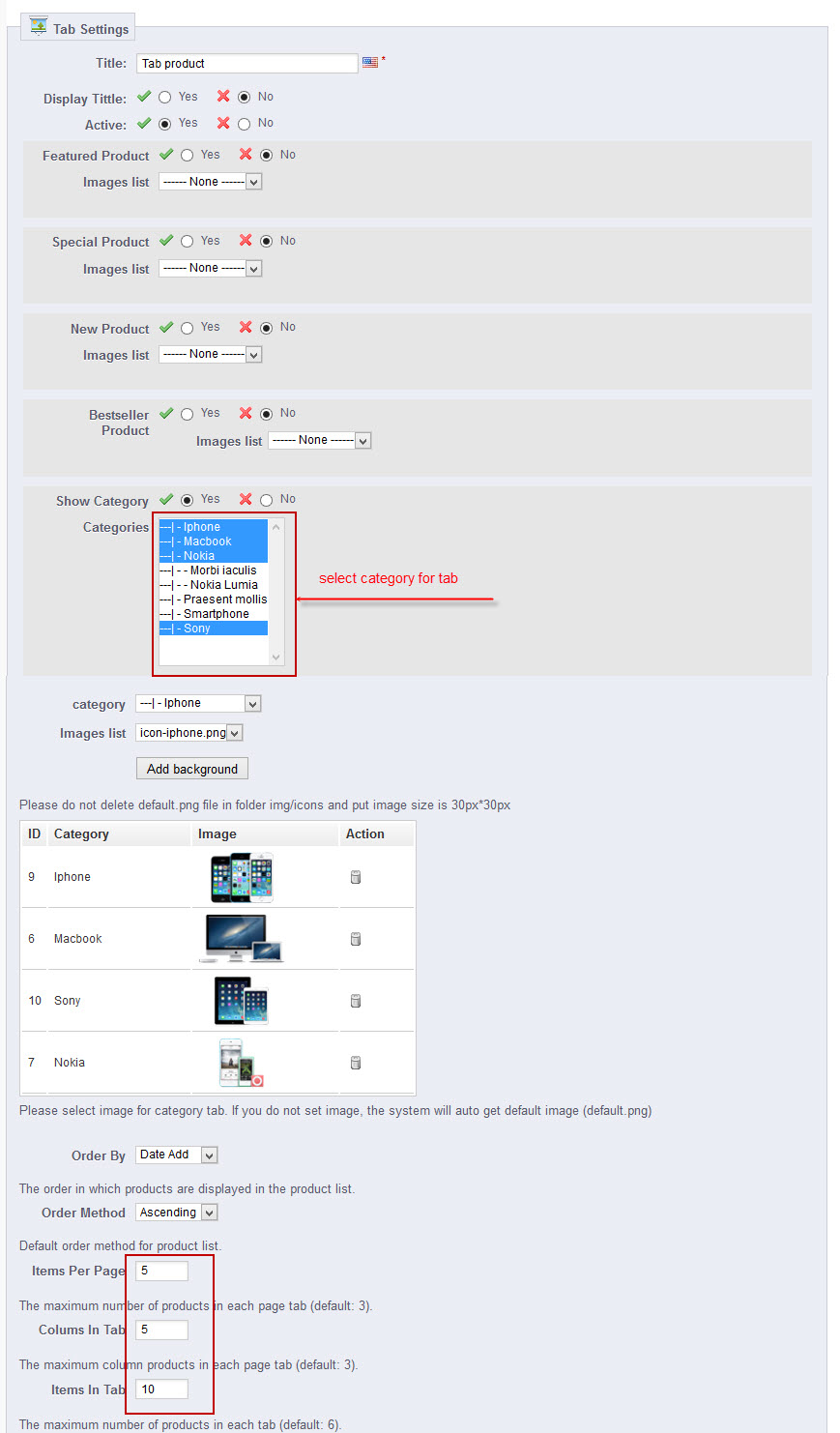
Task: Open Images list dropdown showing icon-iphone.png
Action: [189, 733]
